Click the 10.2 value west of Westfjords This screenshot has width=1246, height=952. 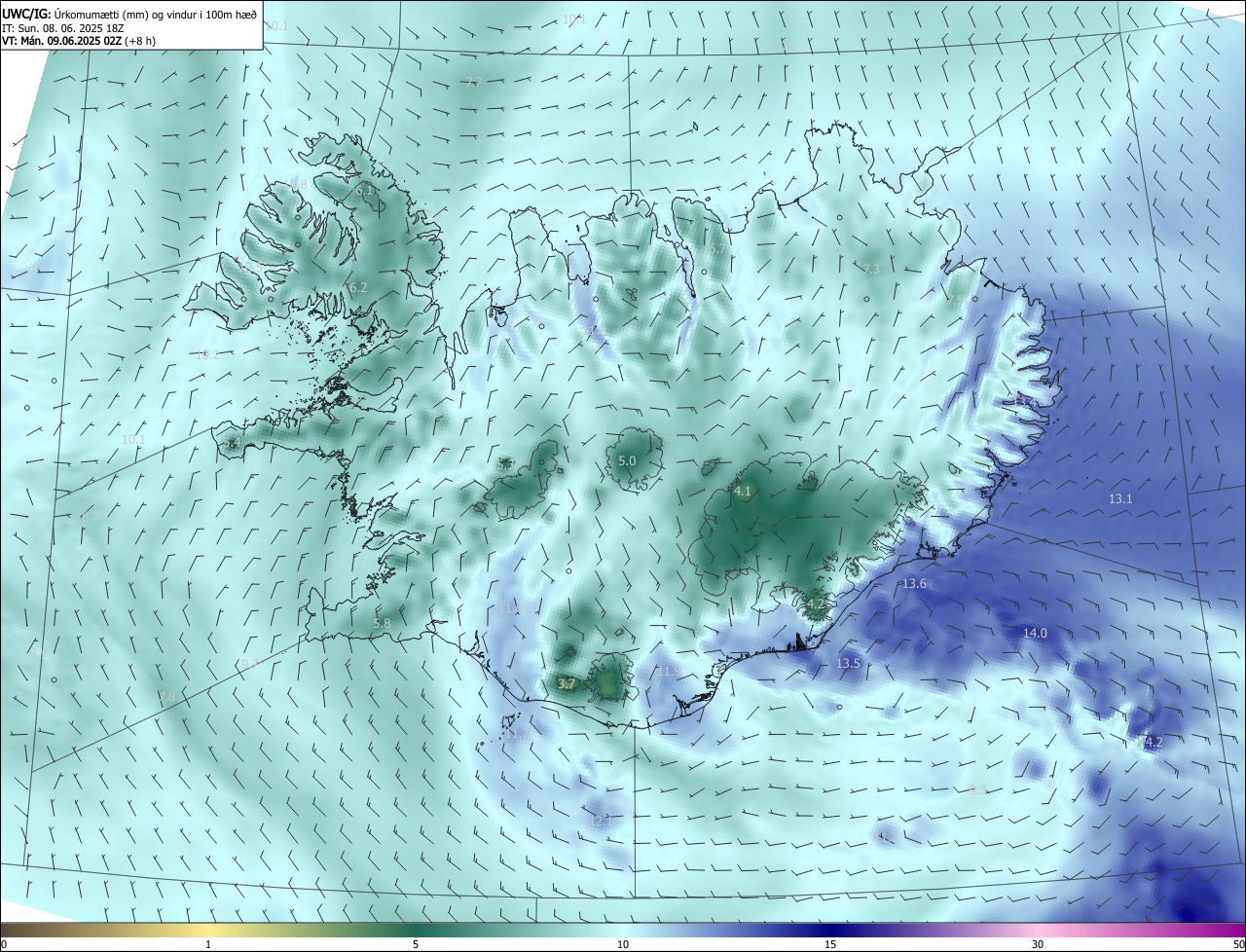207,354
